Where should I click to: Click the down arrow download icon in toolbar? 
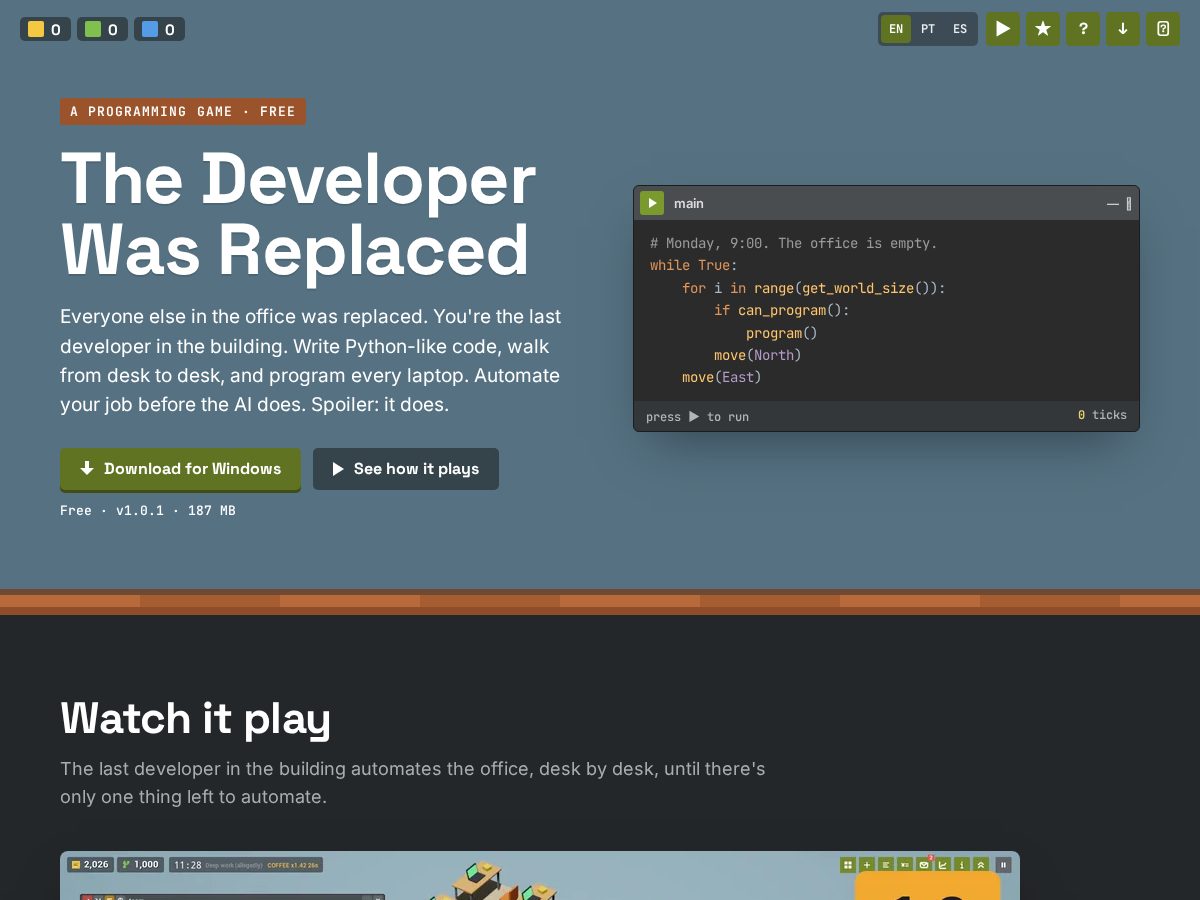coord(1123,29)
